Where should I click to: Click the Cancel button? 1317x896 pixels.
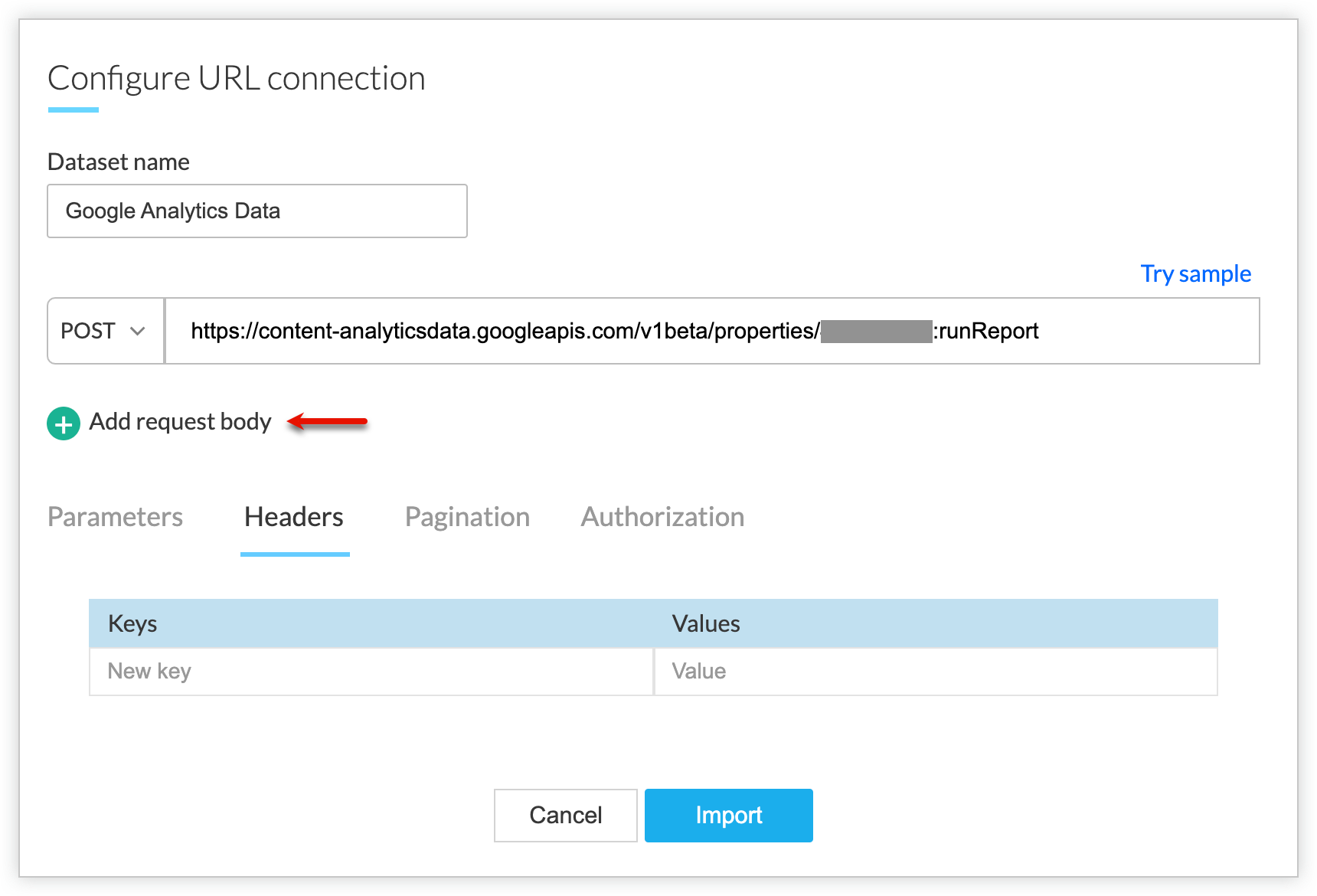coord(565,815)
